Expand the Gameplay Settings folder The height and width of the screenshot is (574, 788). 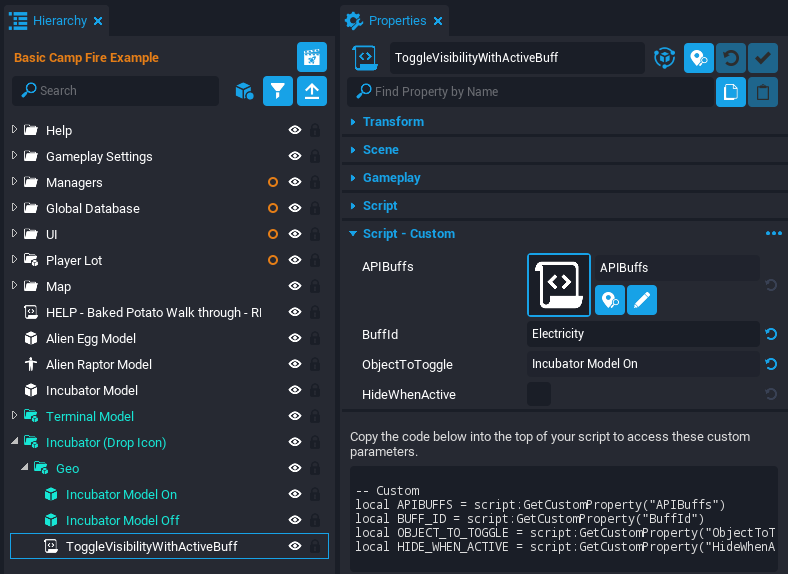pos(14,156)
